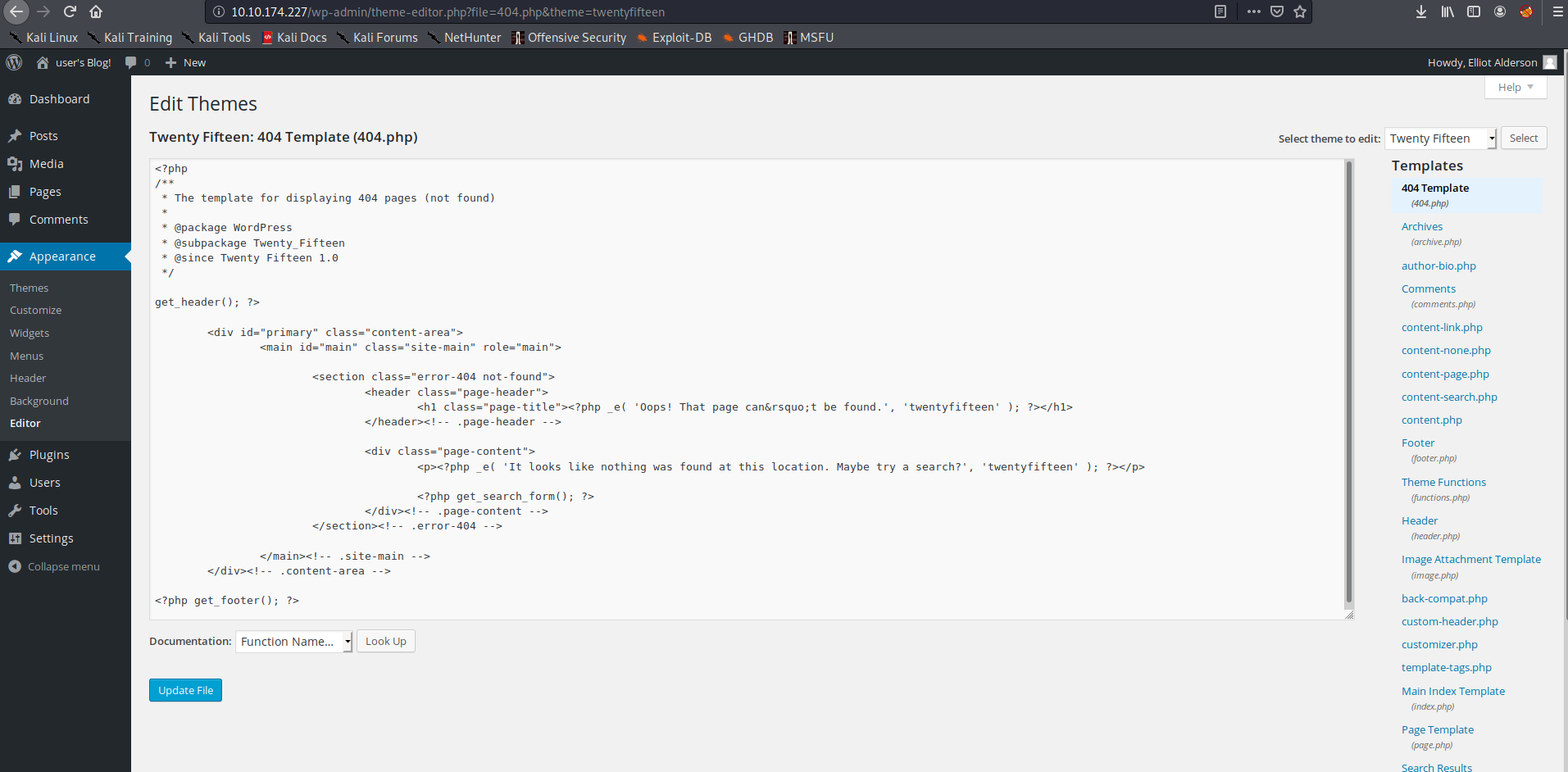Viewport: 1568px width, 772px height.
Task: Open page actions three-dot menu
Action: click(x=1253, y=11)
